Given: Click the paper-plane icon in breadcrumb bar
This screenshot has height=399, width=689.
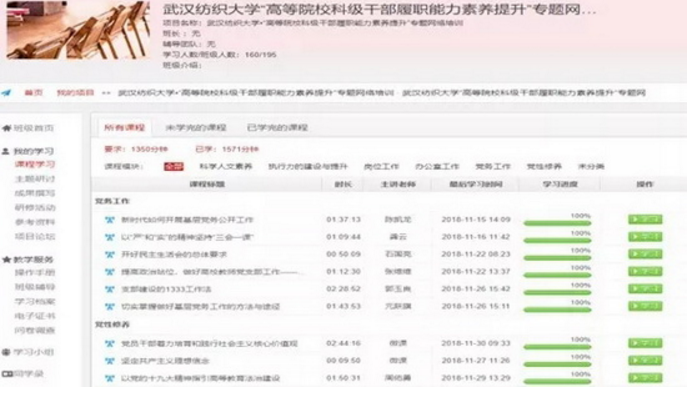Looking at the screenshot, I should [x=6, y=93].
